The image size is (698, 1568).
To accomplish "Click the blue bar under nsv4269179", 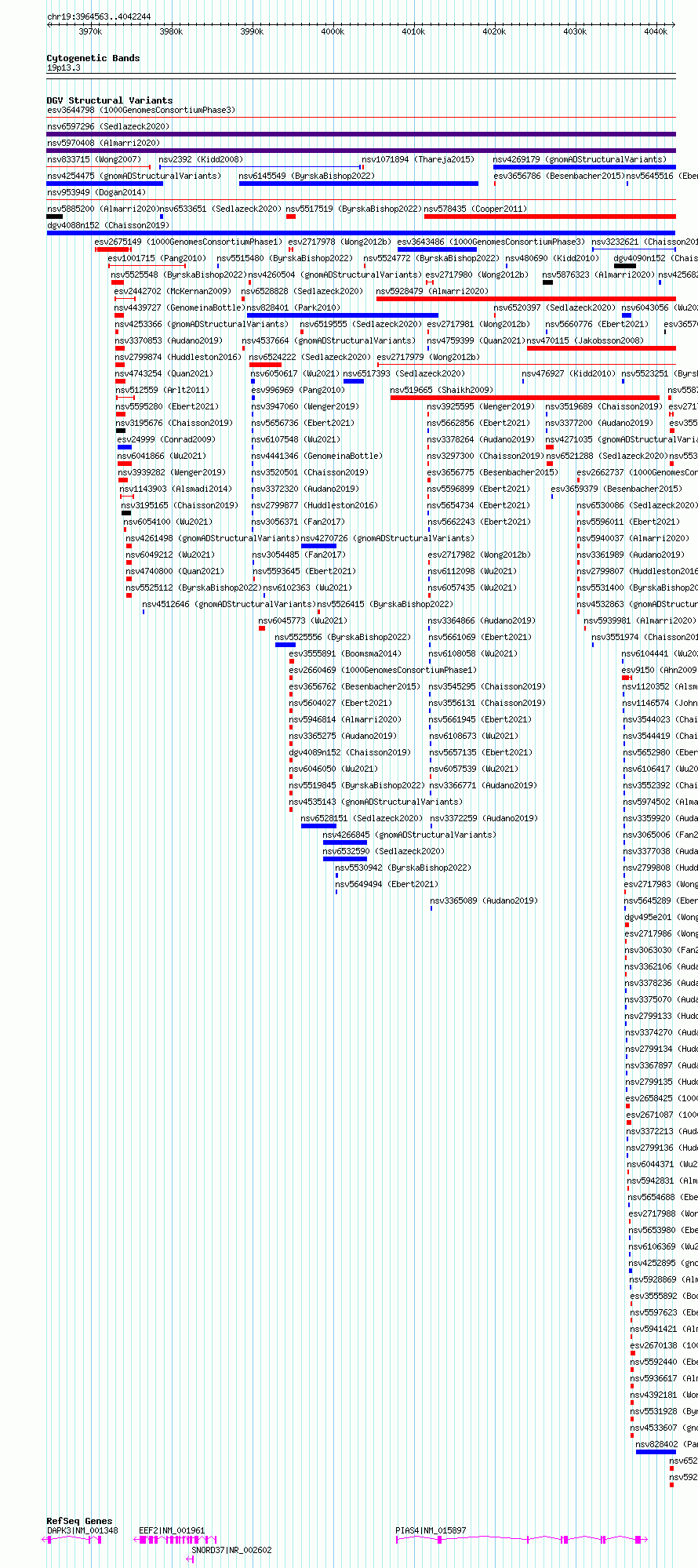I will pyautogui.click(x=584, y=167).
